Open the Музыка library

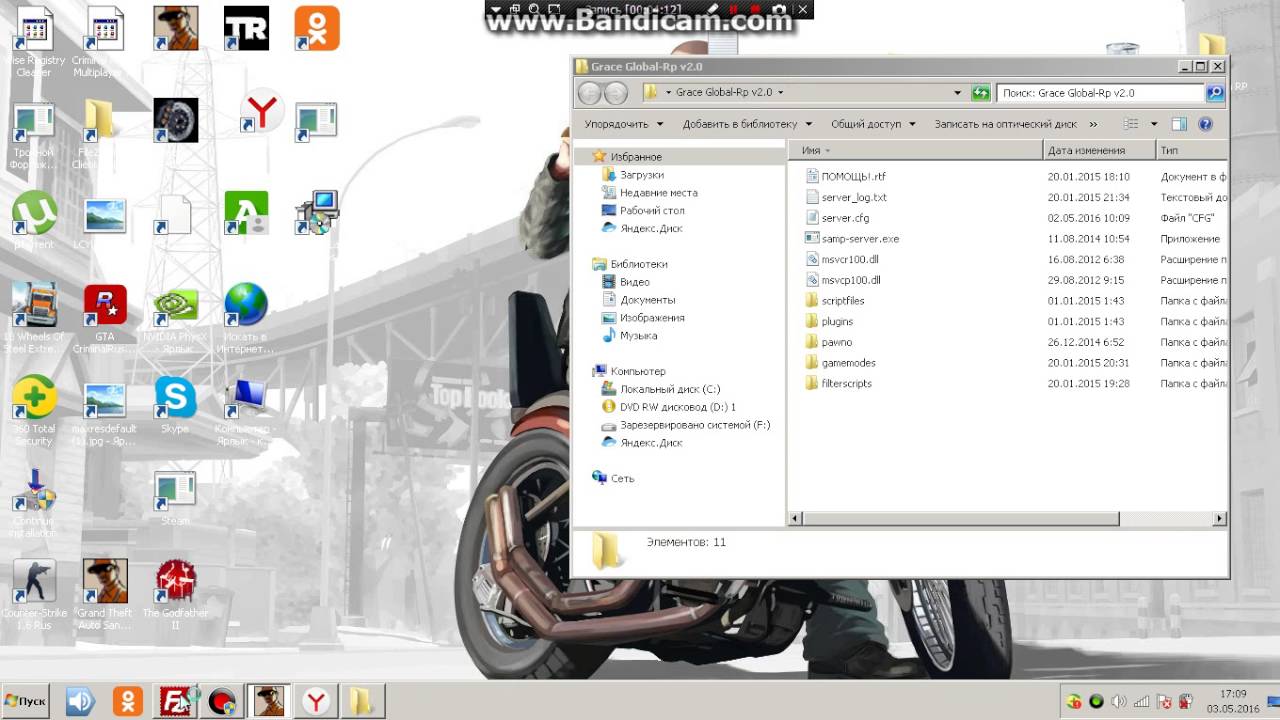pos(629,336)
